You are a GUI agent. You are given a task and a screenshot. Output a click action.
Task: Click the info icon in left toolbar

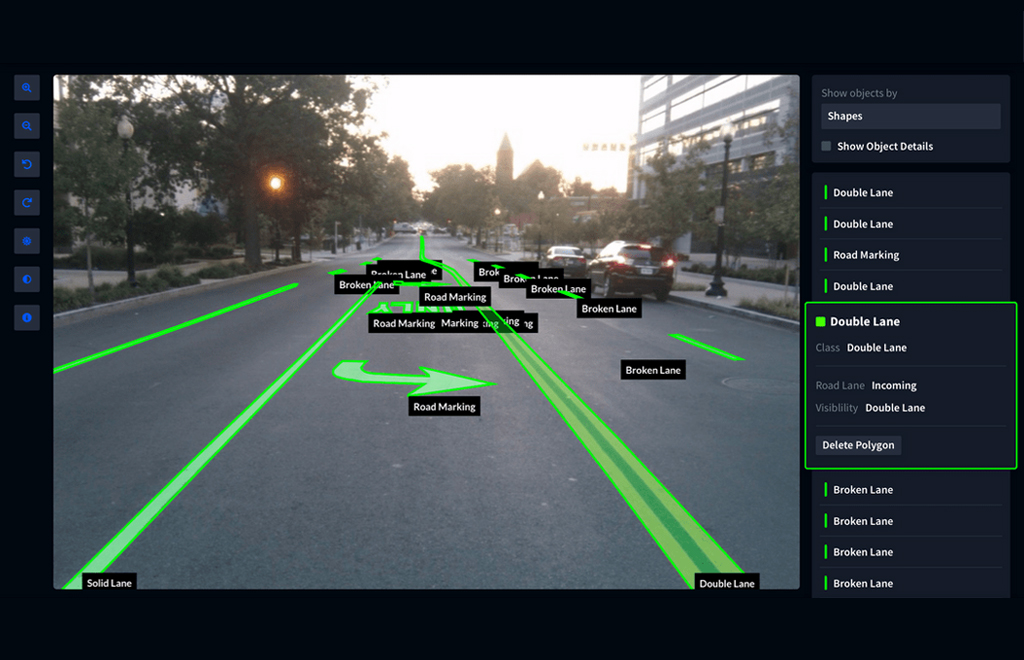[x=27, y=318]
